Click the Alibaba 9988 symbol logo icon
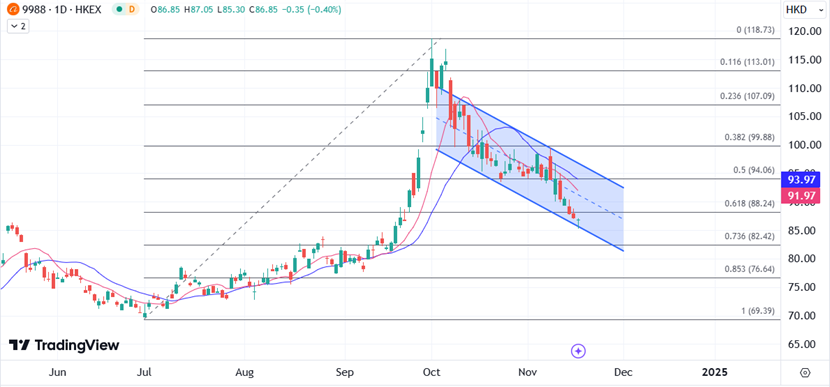 coord(14,10)
